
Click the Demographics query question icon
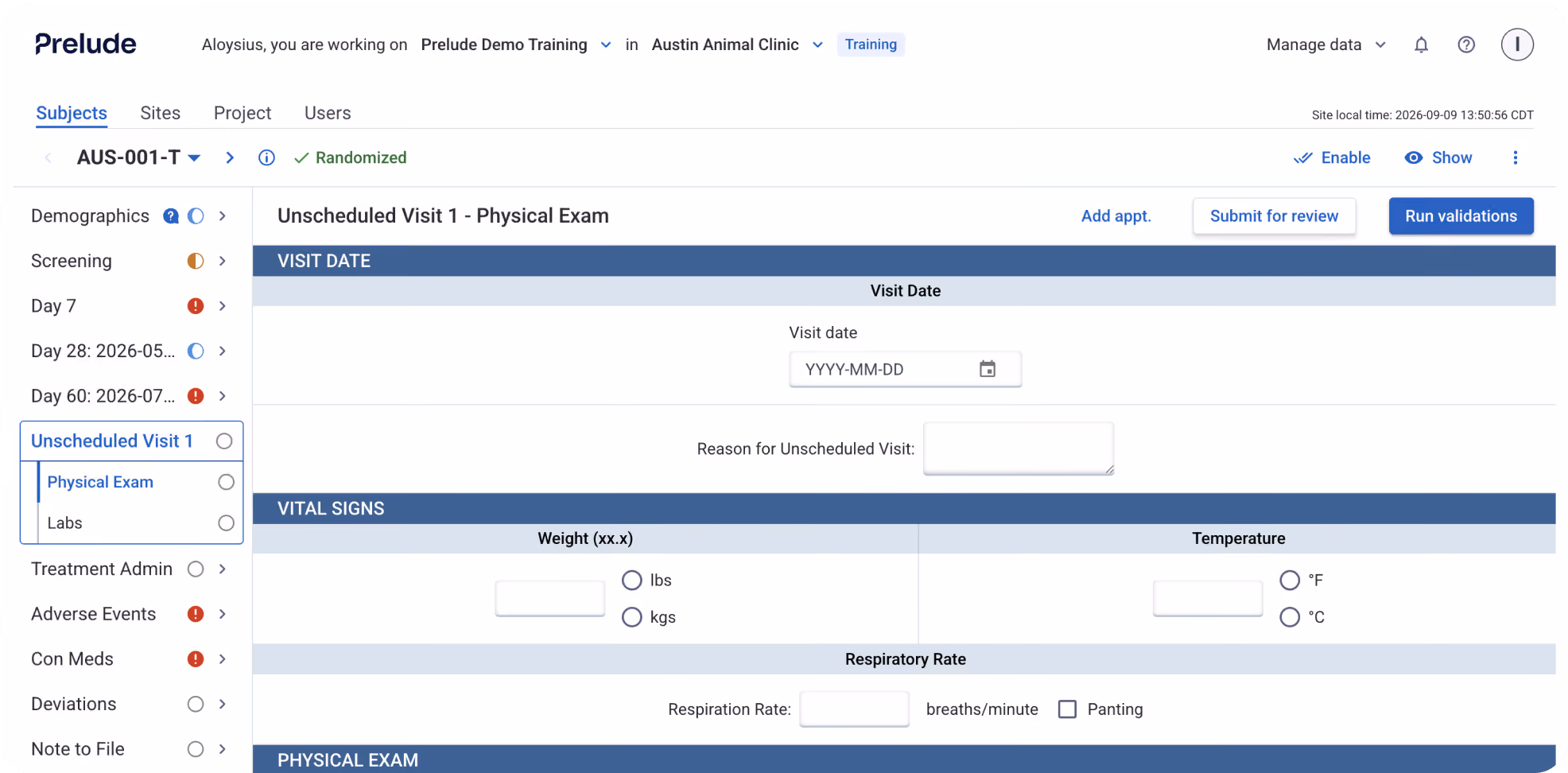tap(171, 216)
